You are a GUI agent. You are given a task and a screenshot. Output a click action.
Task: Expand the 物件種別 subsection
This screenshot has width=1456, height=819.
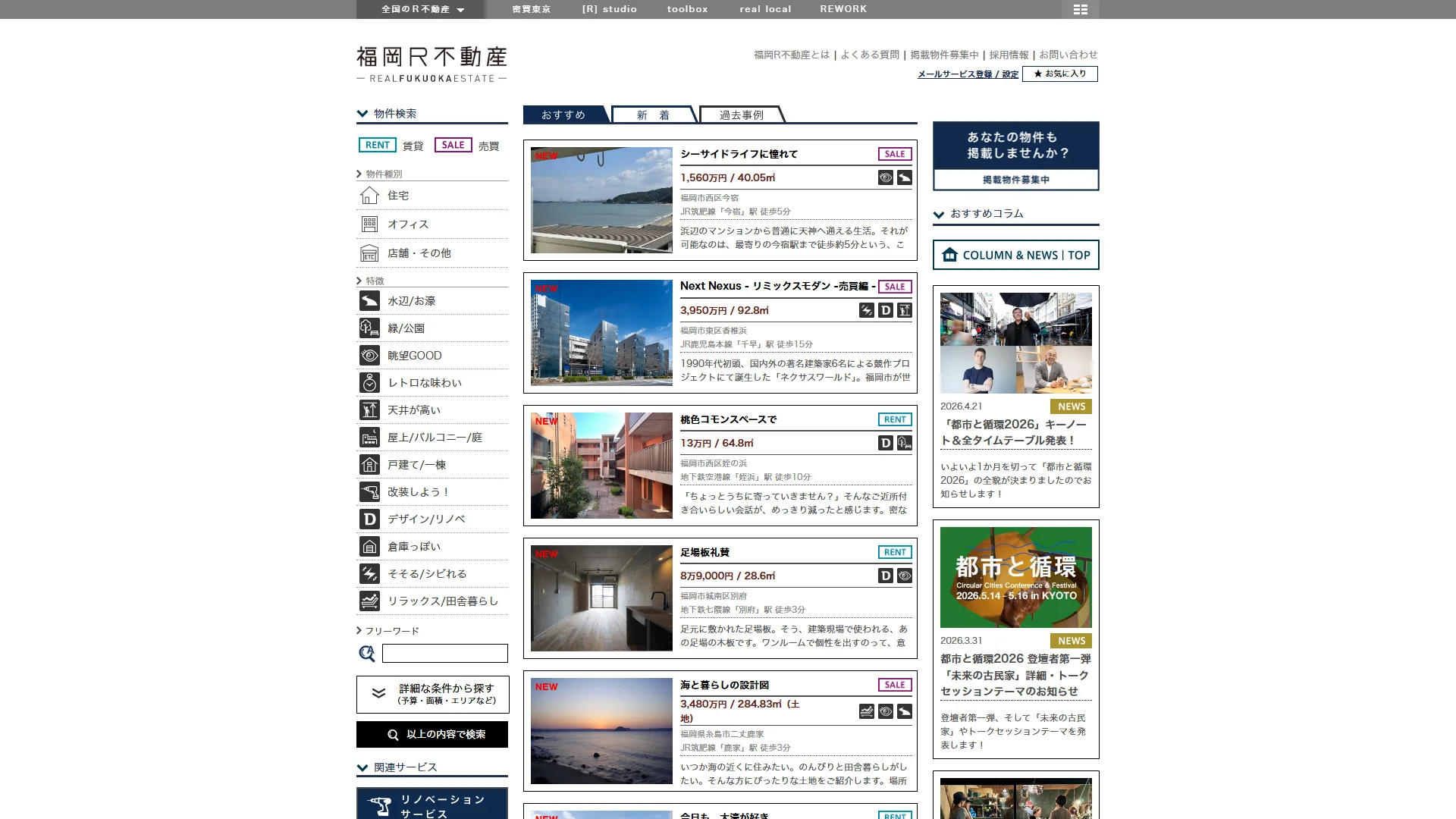(380, 174)
